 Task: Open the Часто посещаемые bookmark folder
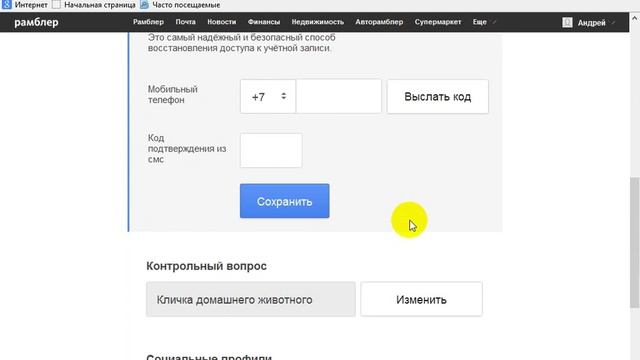180,5
